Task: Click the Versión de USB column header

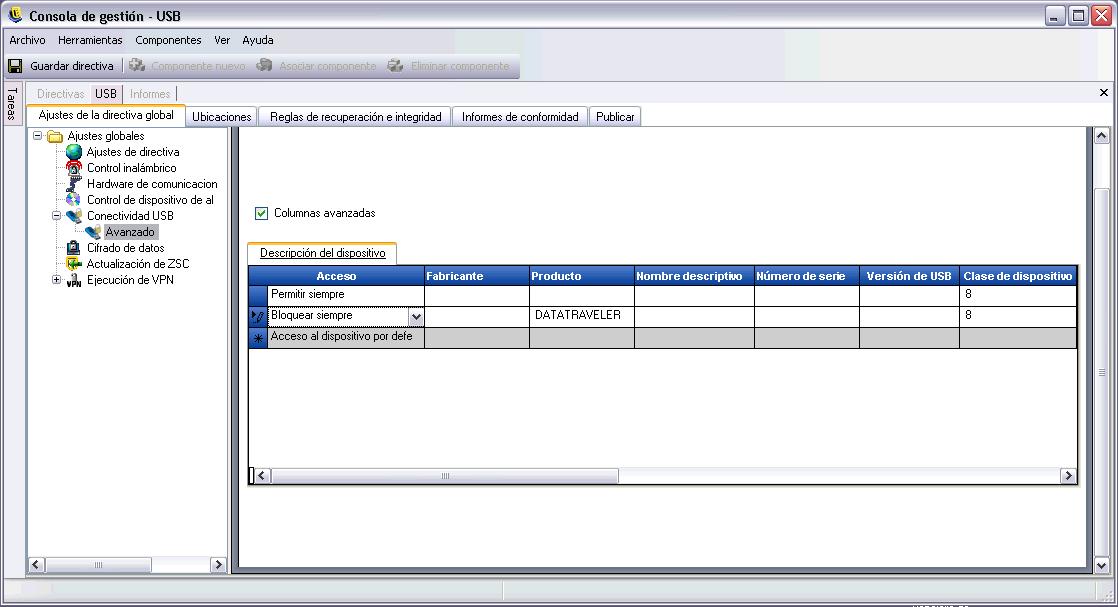Action: [909, 276]
